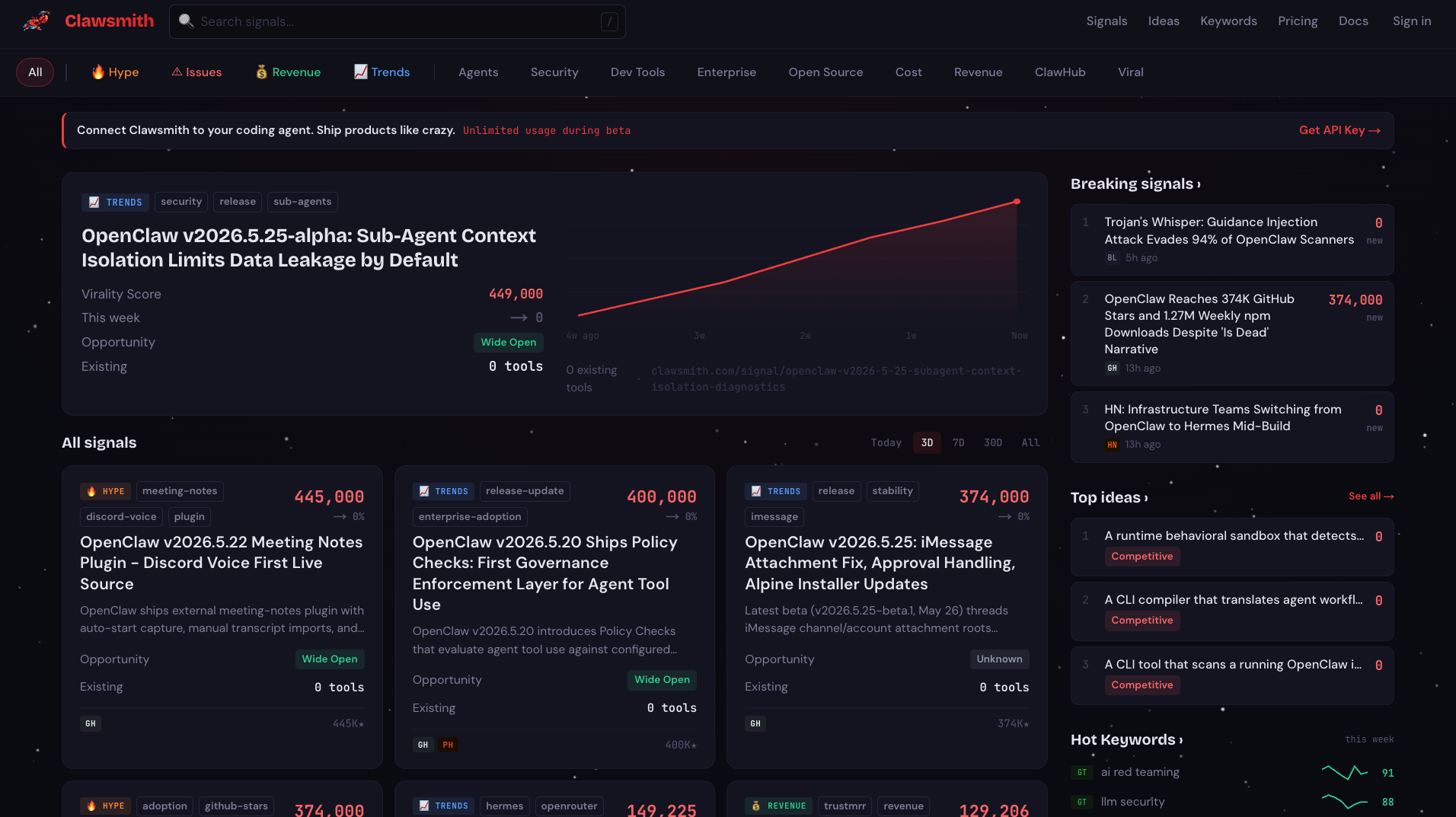Select the 7D time range
Screen dimensions: 1456x817
point(958,442)
